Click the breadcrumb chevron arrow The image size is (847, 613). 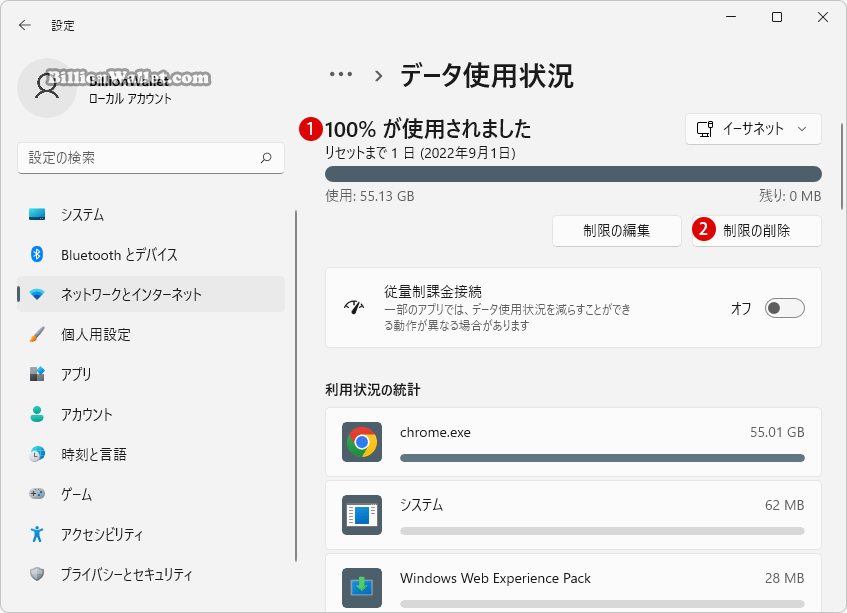379,76
